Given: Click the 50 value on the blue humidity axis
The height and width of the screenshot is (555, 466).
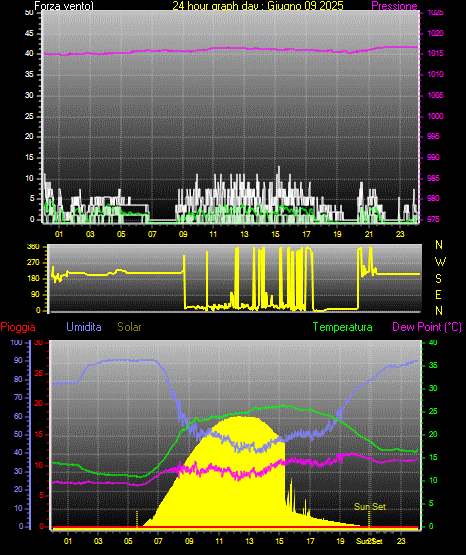Looking at the screenshot, I should 18,434.
